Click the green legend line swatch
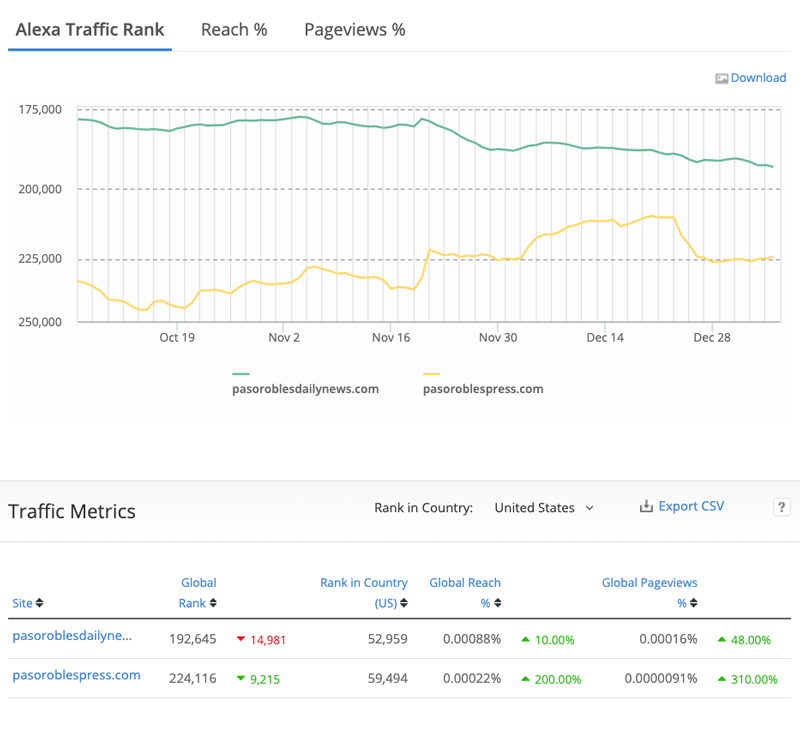 pos(240,374)
